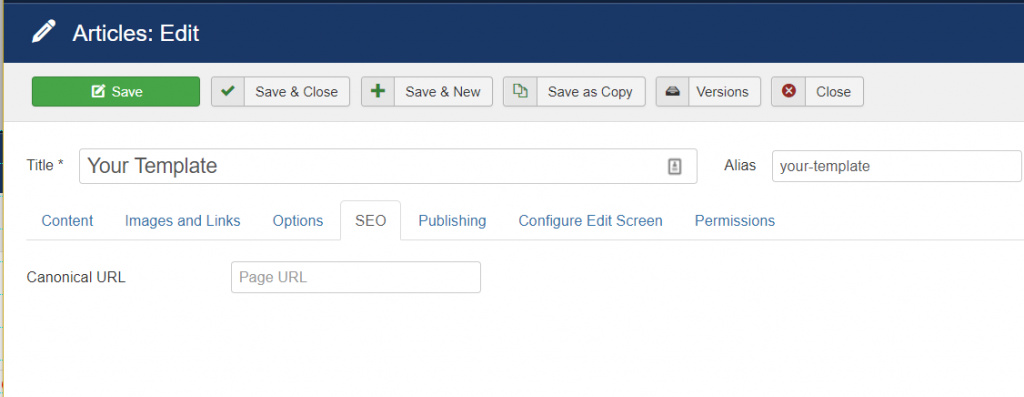The width and height of the screenshot is (1024, 397).
Task: Click into the Canonical URL Page URL field
Action: (x=356, y=277)
